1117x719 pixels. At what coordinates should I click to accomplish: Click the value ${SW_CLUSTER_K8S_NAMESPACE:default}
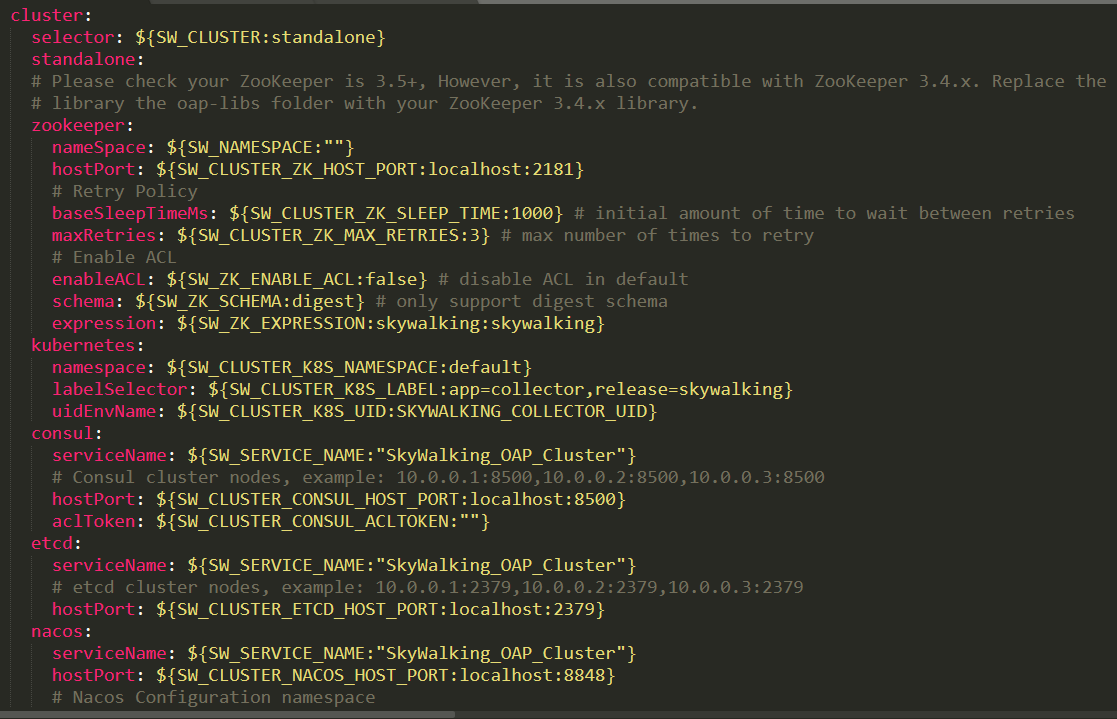[x=349, y=368]
